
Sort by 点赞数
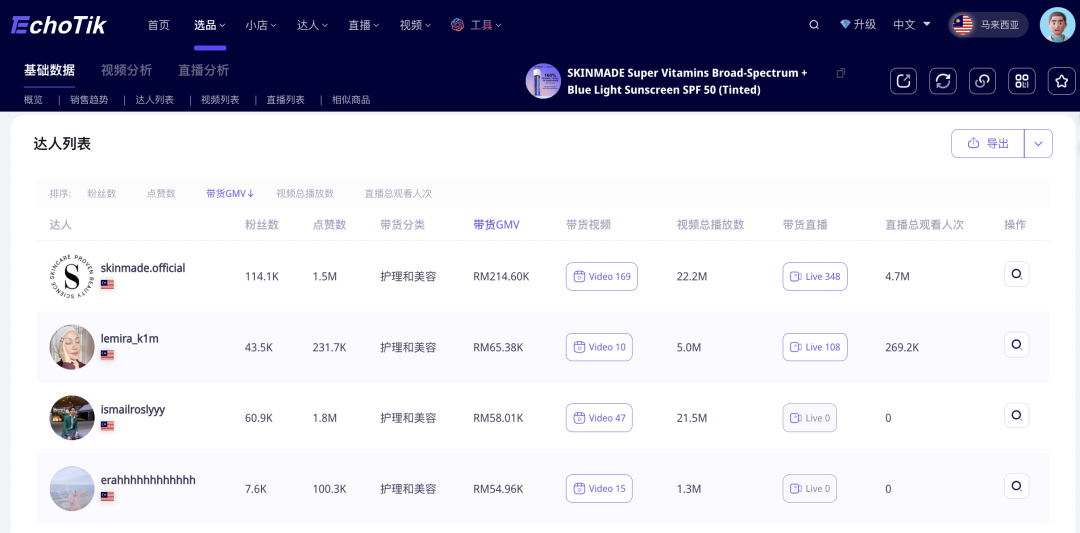[161, 194]
